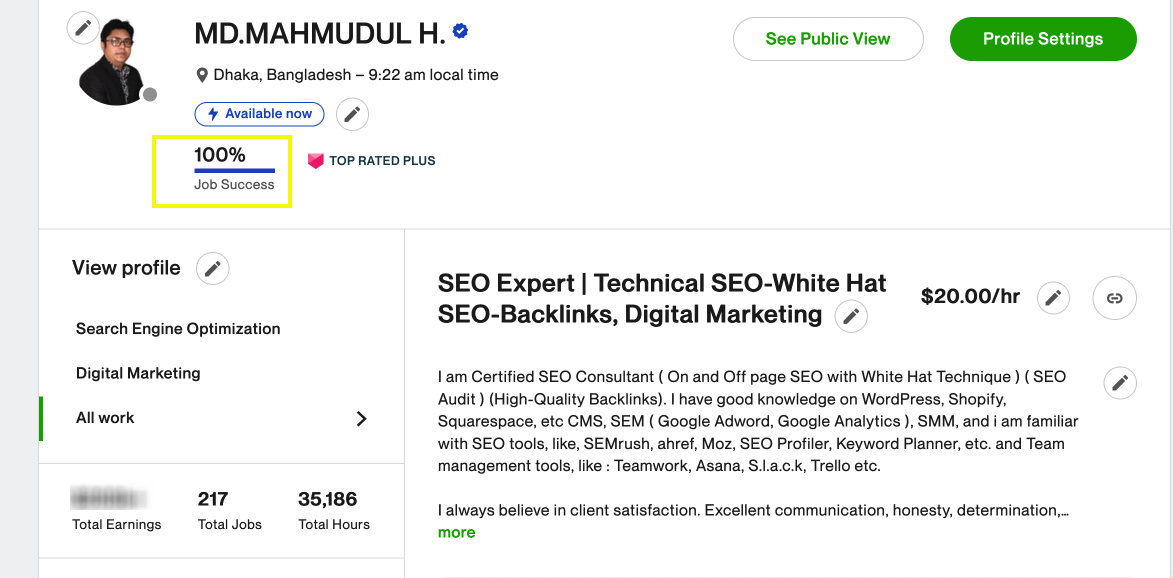
Task: Edit the profile photo with pencil icon
Action: 83,28
